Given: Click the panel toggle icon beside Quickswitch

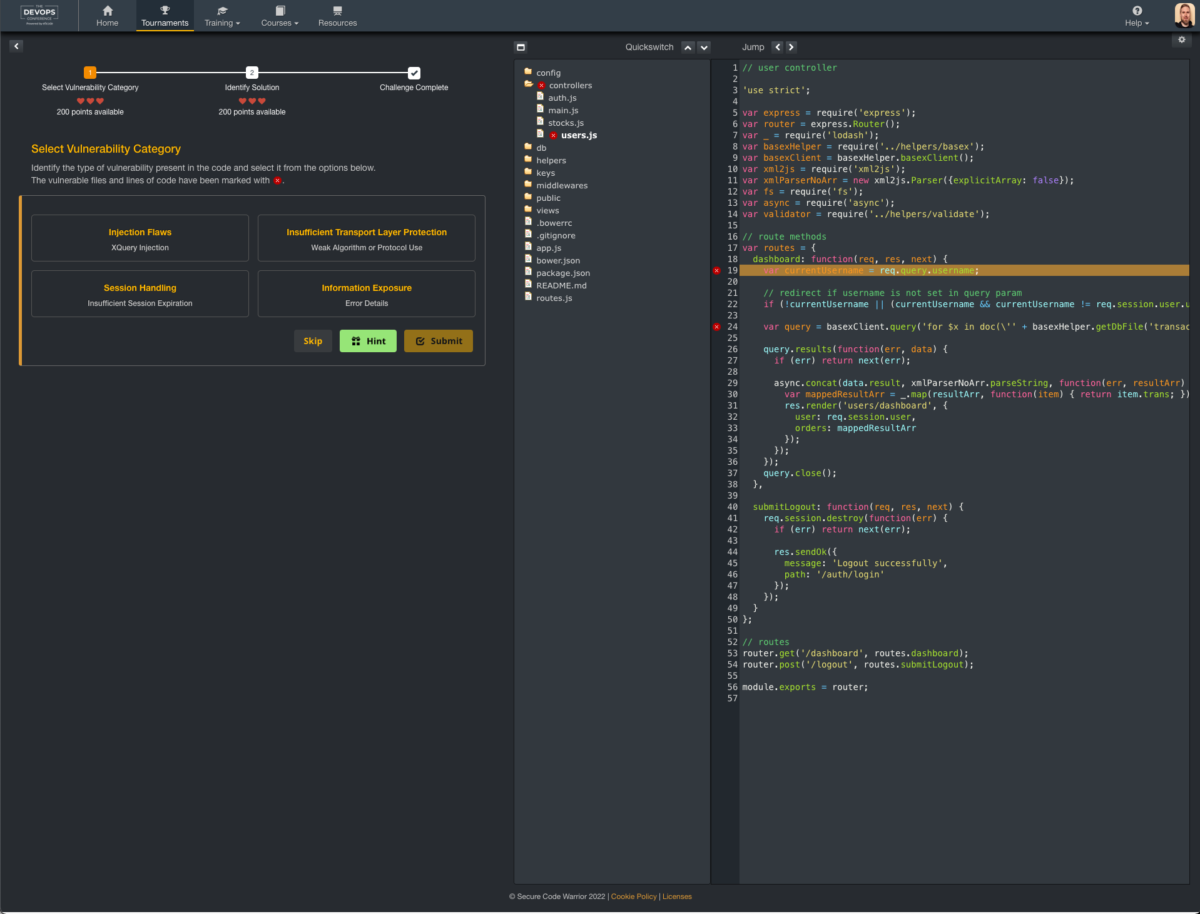Looking at the screenshot, I should coord(520,46).
